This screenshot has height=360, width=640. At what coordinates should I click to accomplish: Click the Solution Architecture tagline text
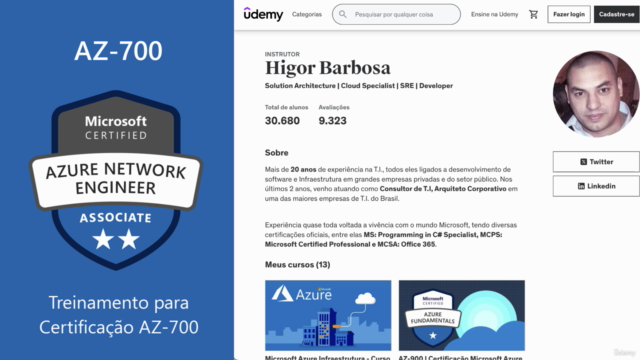359,86
